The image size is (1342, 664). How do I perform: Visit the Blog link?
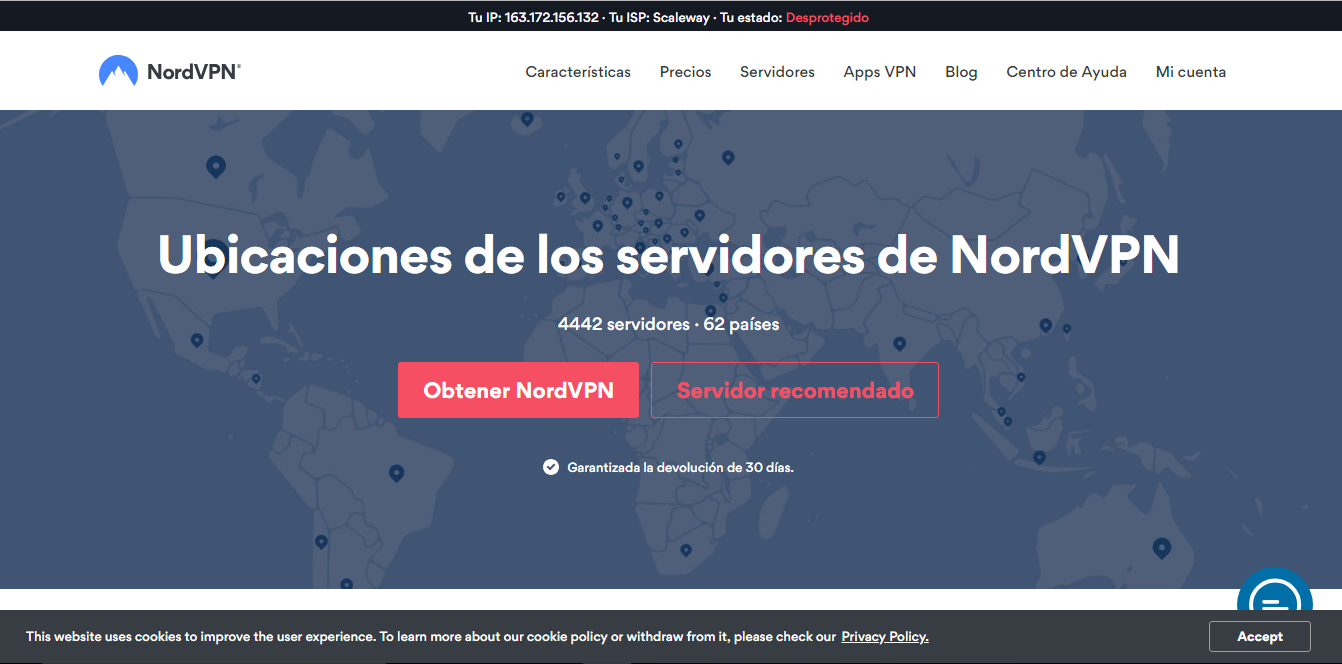pos(961,72)
